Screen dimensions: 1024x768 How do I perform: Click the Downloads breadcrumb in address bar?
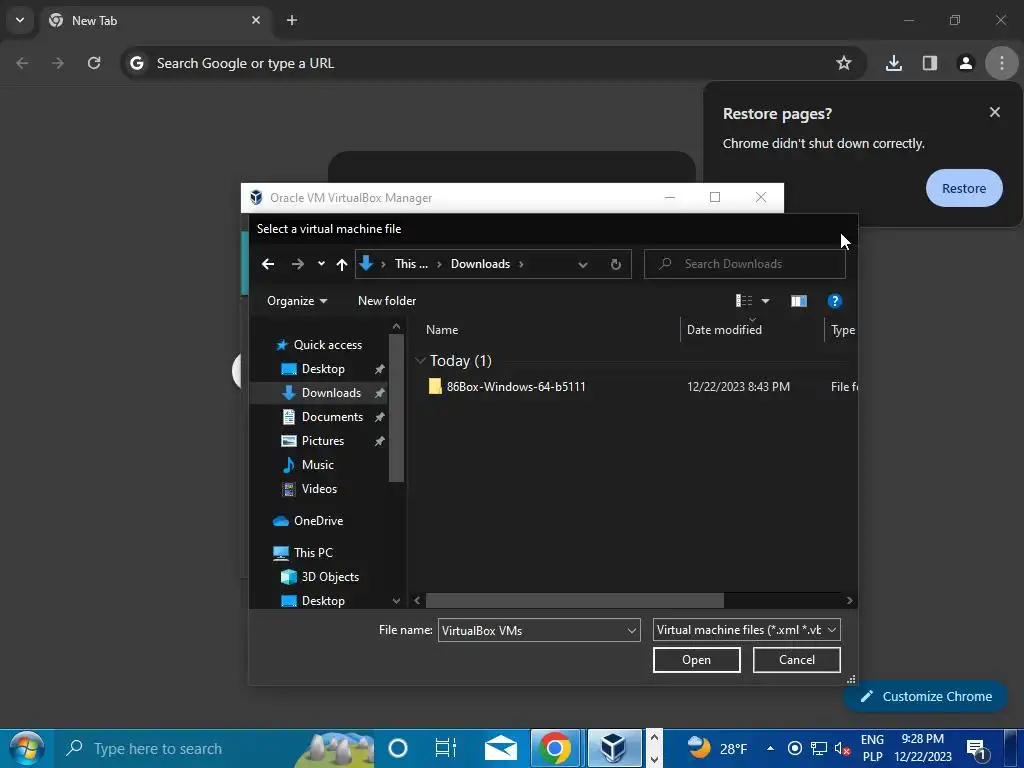pos(480,264)
